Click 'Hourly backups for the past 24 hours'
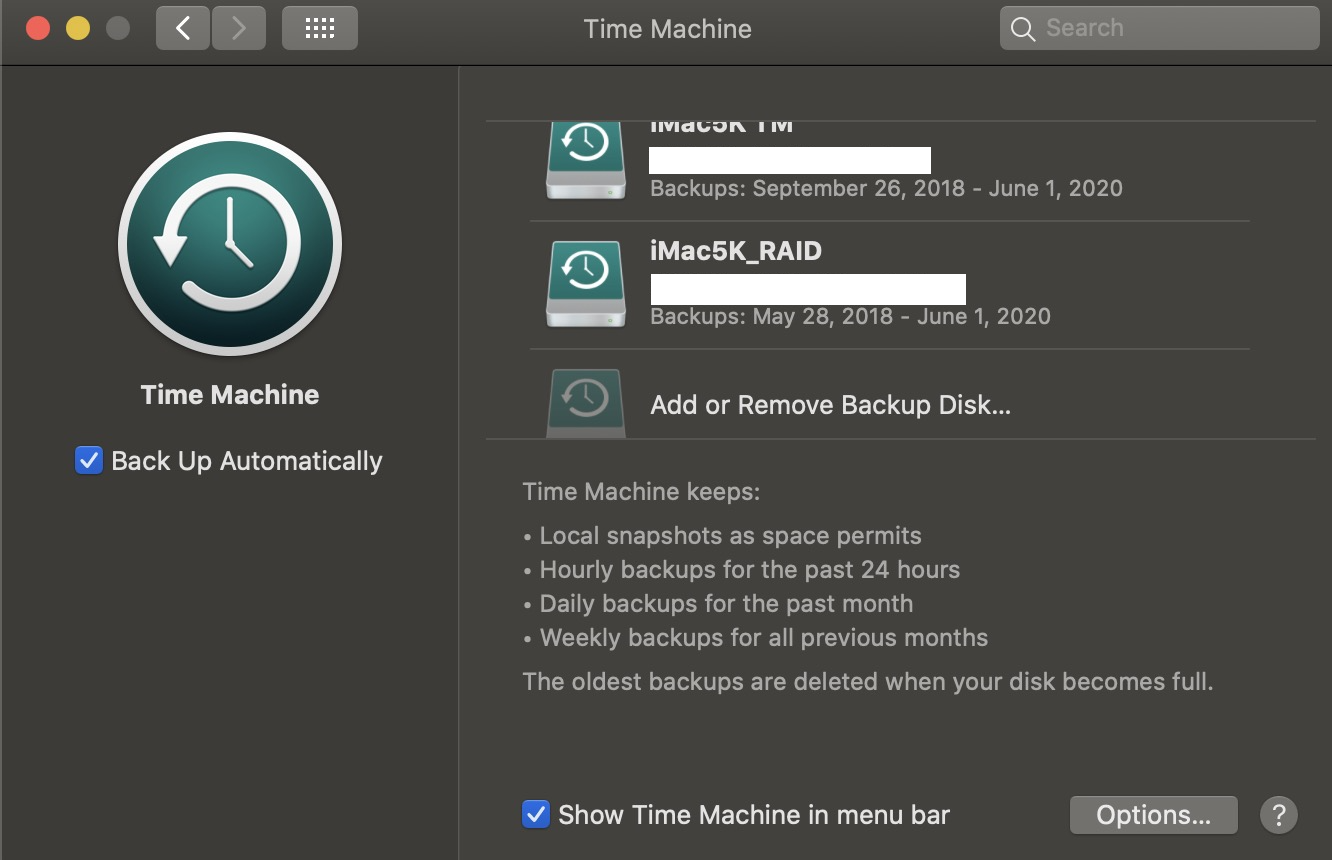The width and height of the screenshot is (1332, 860). click(x=741, y=570)
